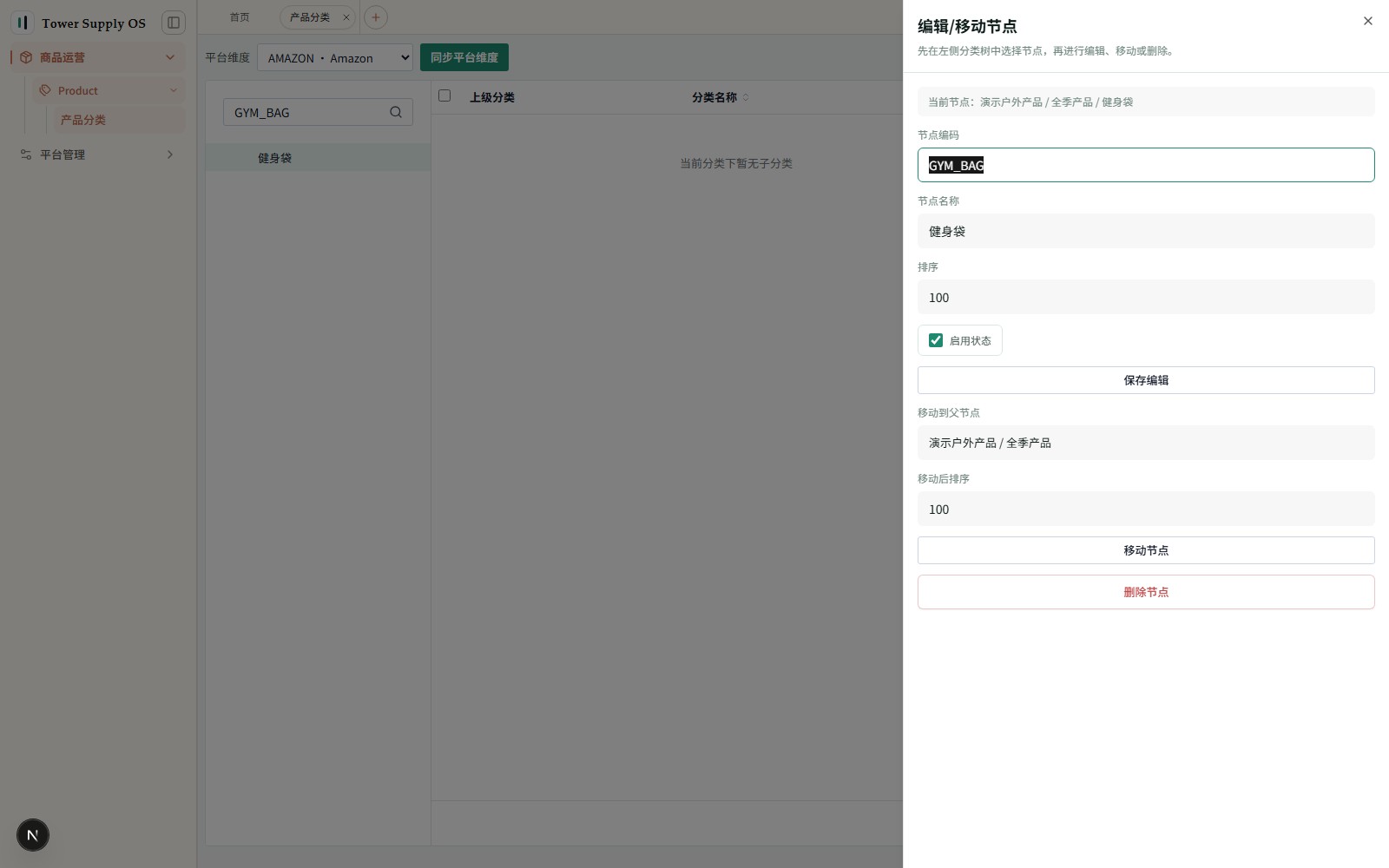Click the 平台维度 label
Image resolution: width=1389 pixels, height=868 pixels.
click(227, 57)
